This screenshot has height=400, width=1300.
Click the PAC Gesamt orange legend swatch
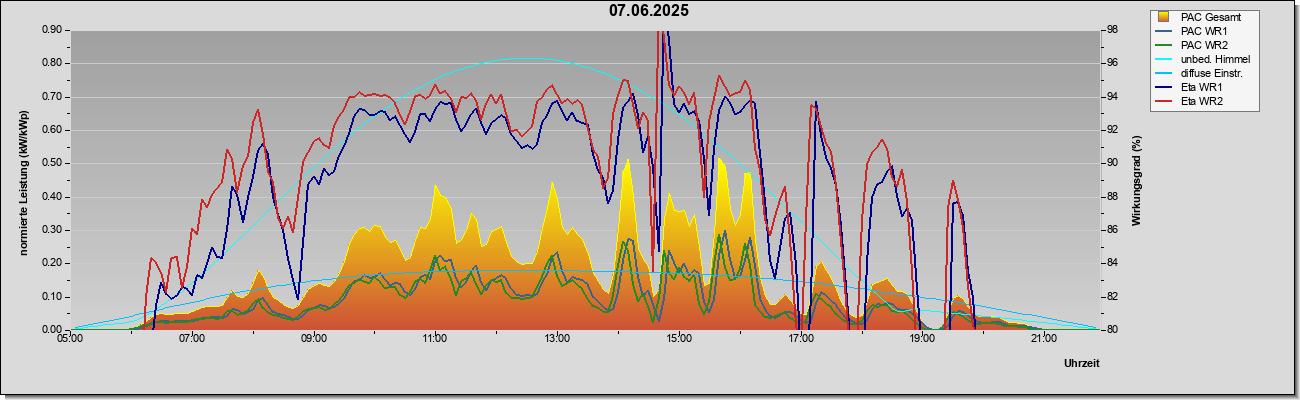(x=1164, y=17)
